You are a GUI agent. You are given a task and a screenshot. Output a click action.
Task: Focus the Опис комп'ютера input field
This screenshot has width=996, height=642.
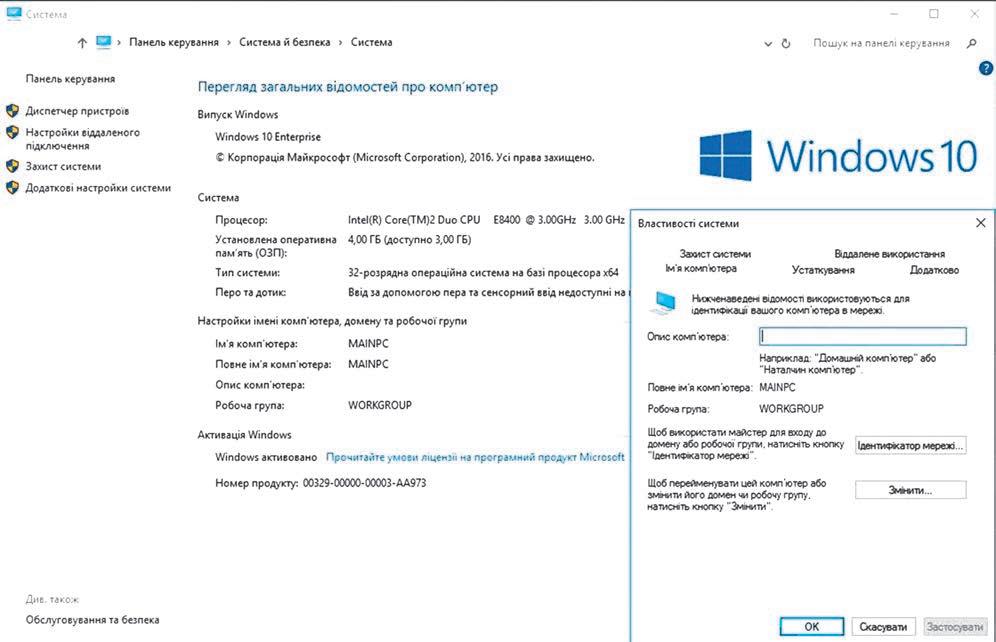(x=863, y=337)
